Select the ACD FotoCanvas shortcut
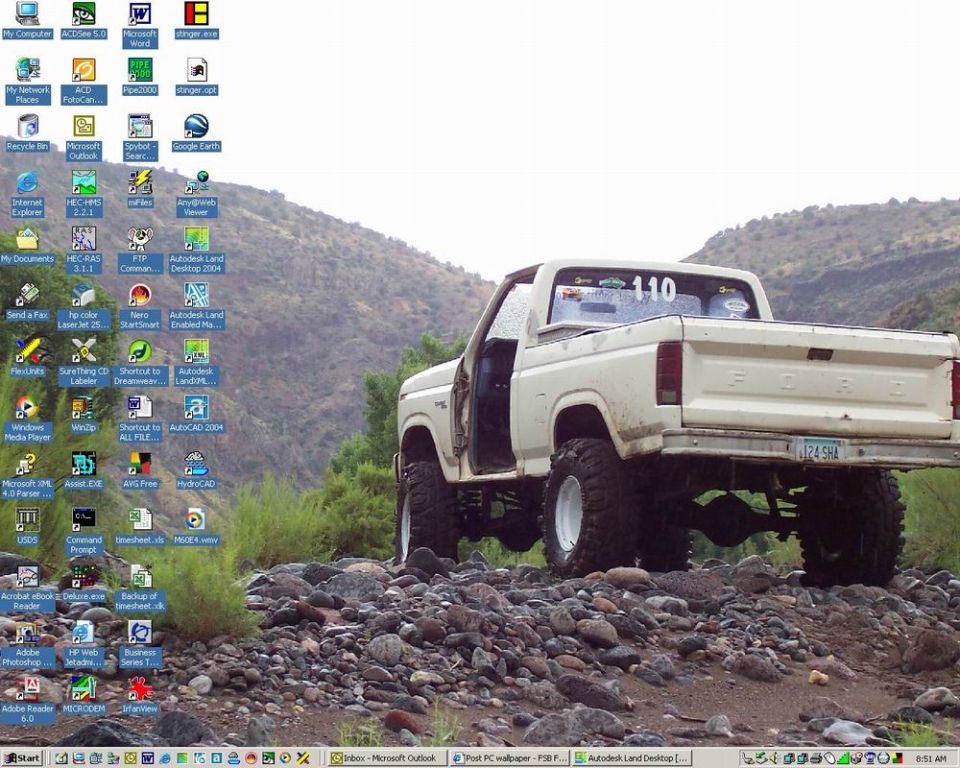Screen dimensions: 960x768 [83, 81]
